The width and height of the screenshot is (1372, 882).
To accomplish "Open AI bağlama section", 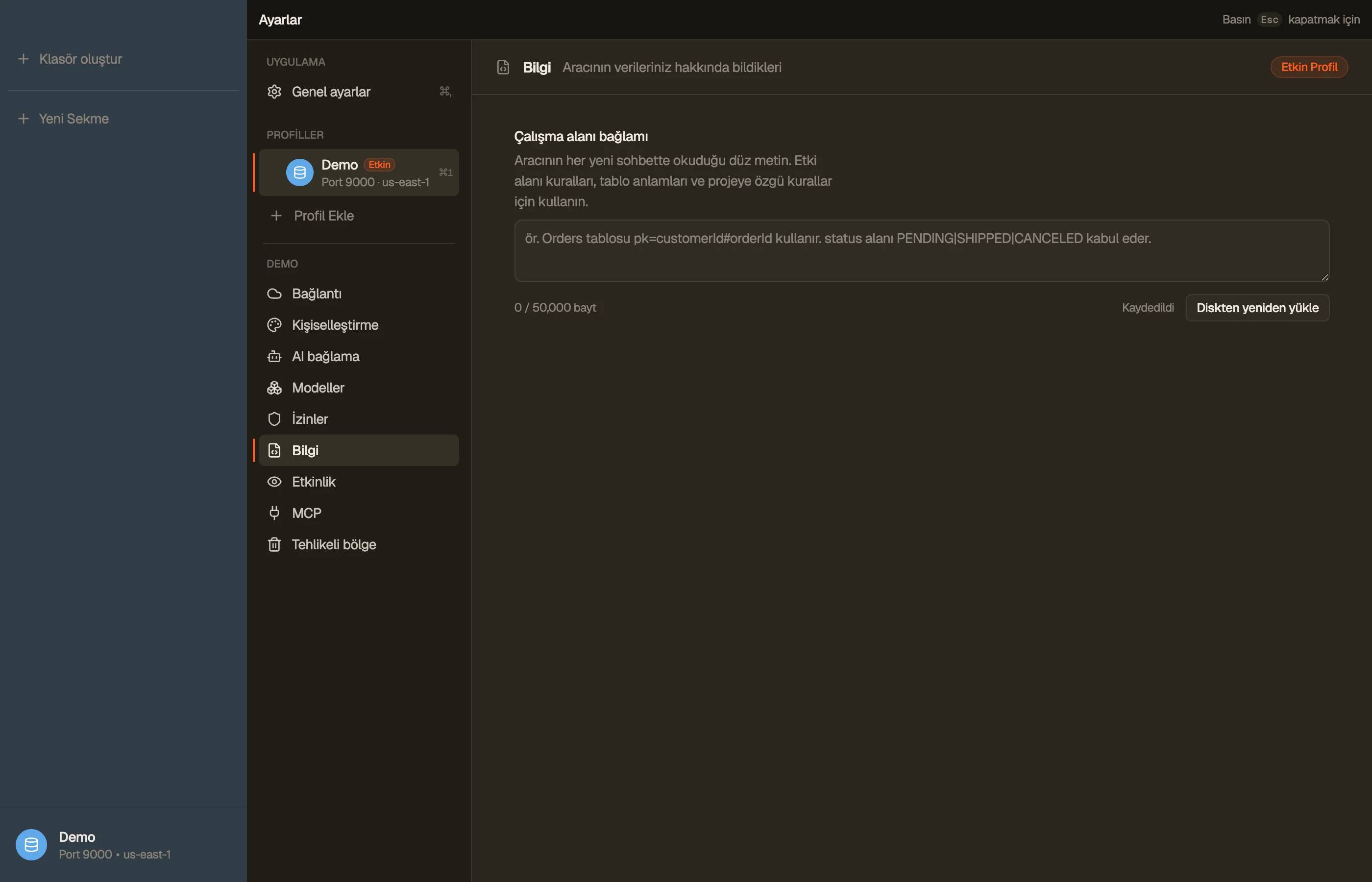I will pyautogui.click(x=359, y=356).
